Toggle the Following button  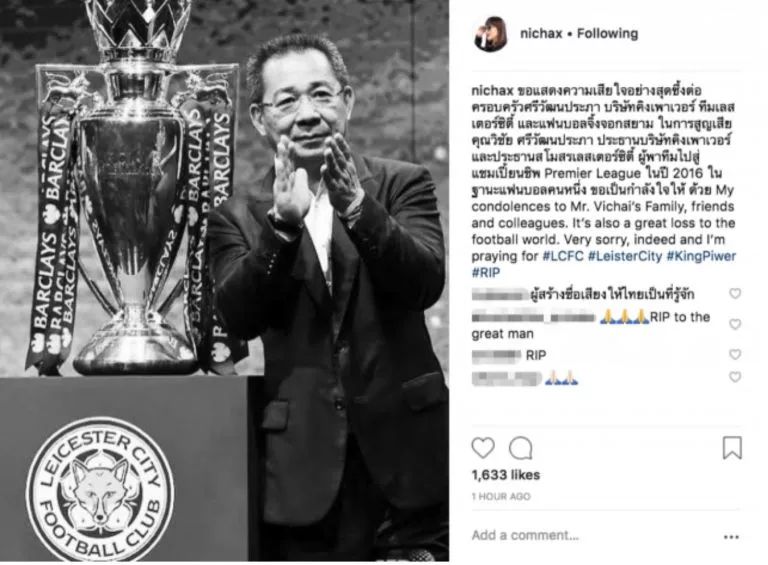pyautogui.click(x=607, y=33)
